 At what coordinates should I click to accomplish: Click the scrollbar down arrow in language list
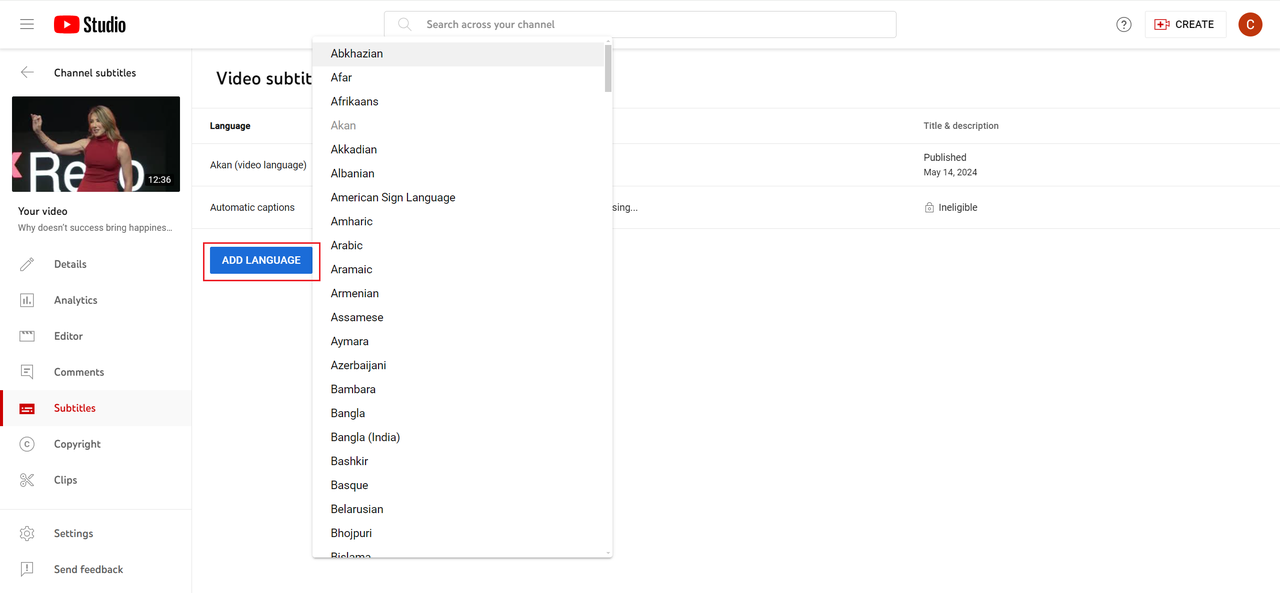point(608,551)
